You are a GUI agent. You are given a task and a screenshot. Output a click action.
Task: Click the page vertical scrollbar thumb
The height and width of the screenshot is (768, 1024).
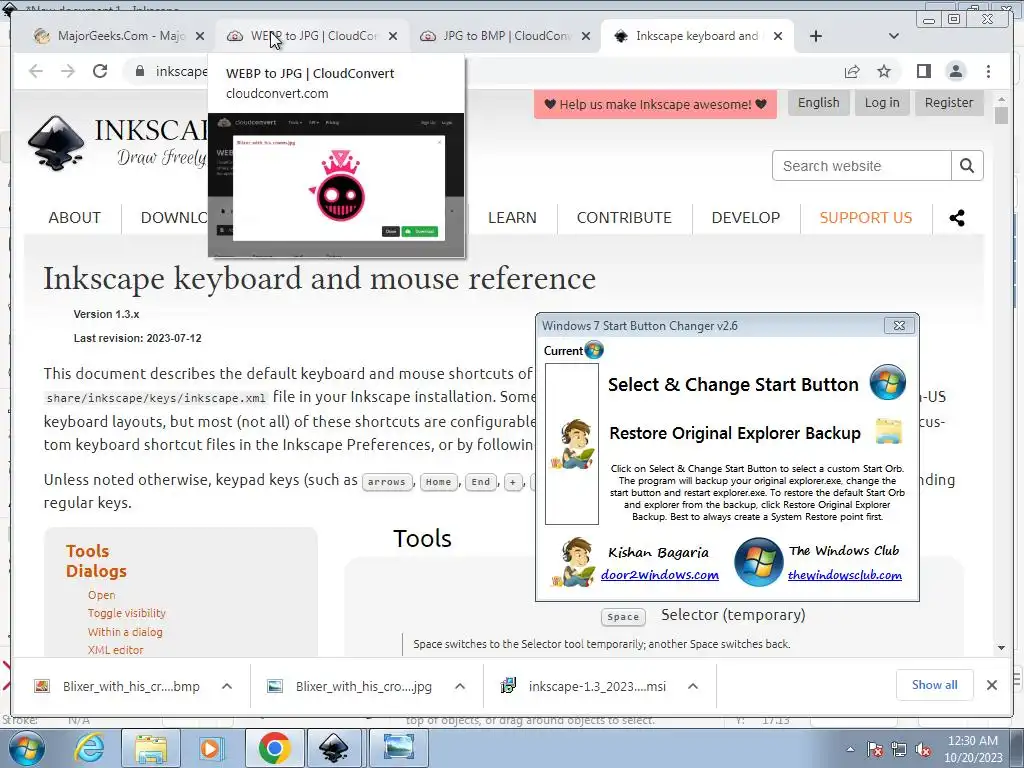1001,115
